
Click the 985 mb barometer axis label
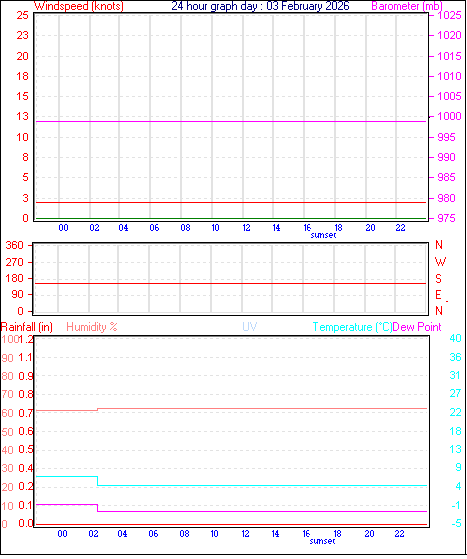(446, 177)
